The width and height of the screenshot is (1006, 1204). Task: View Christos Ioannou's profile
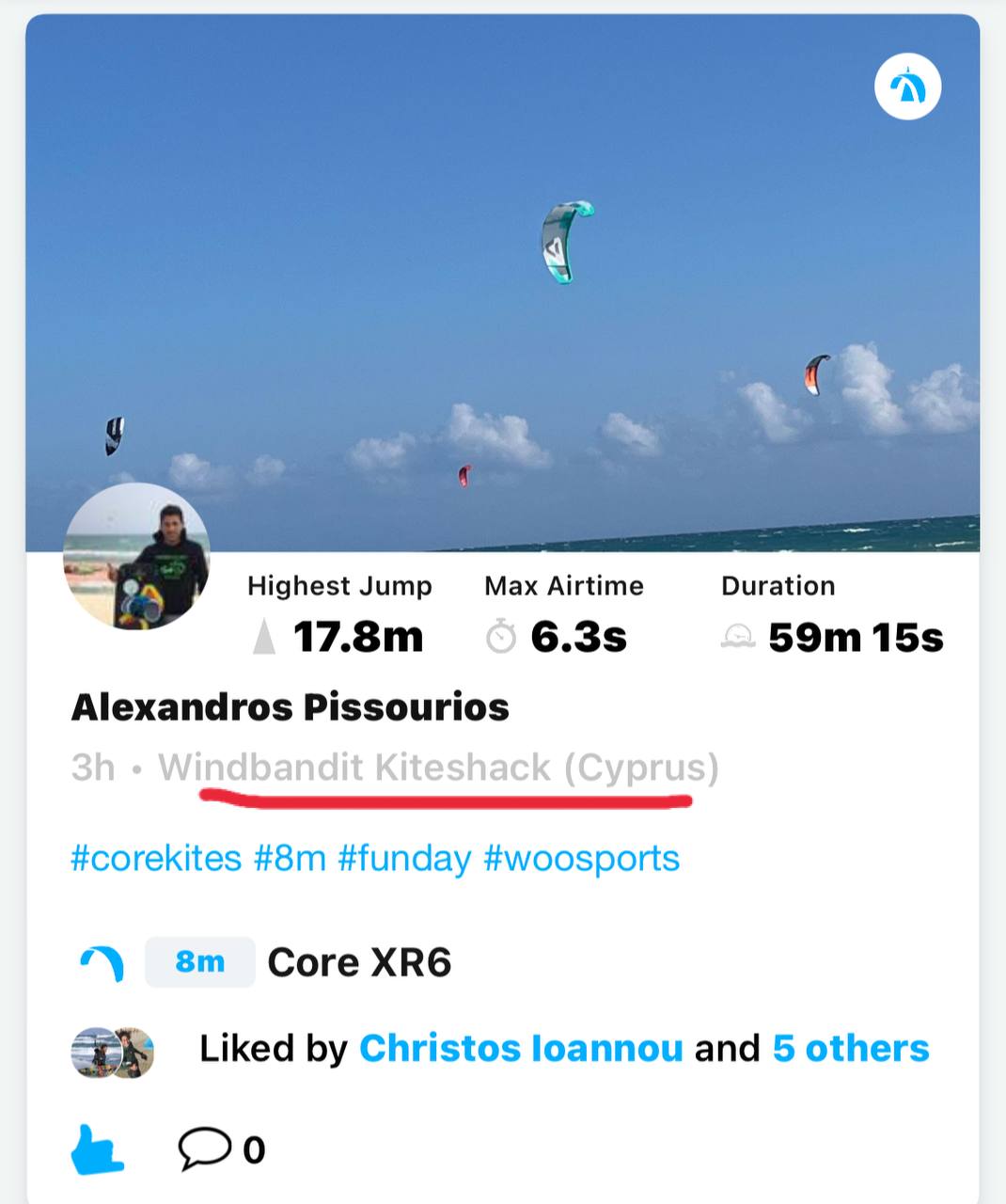pos(521,1049)
